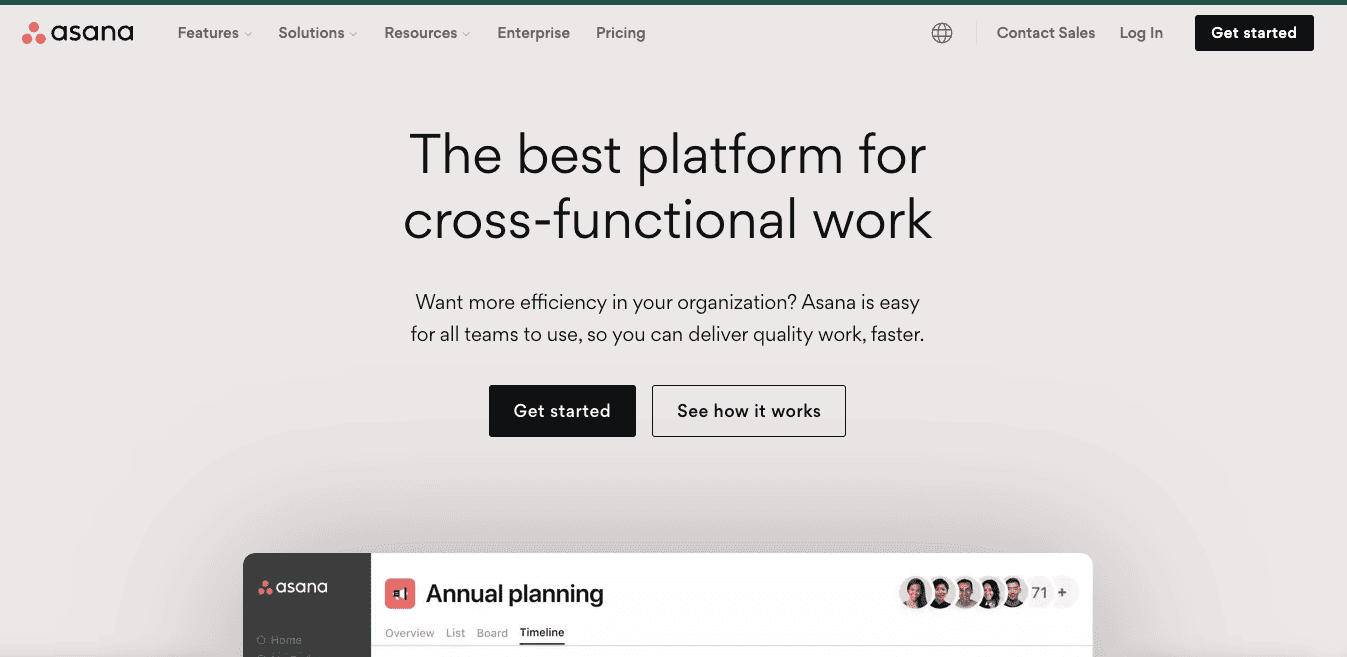Select the first teammate avatar on Annual planning
The width and height of the screenshot is (1347, 657).
[x=916, y=592]
